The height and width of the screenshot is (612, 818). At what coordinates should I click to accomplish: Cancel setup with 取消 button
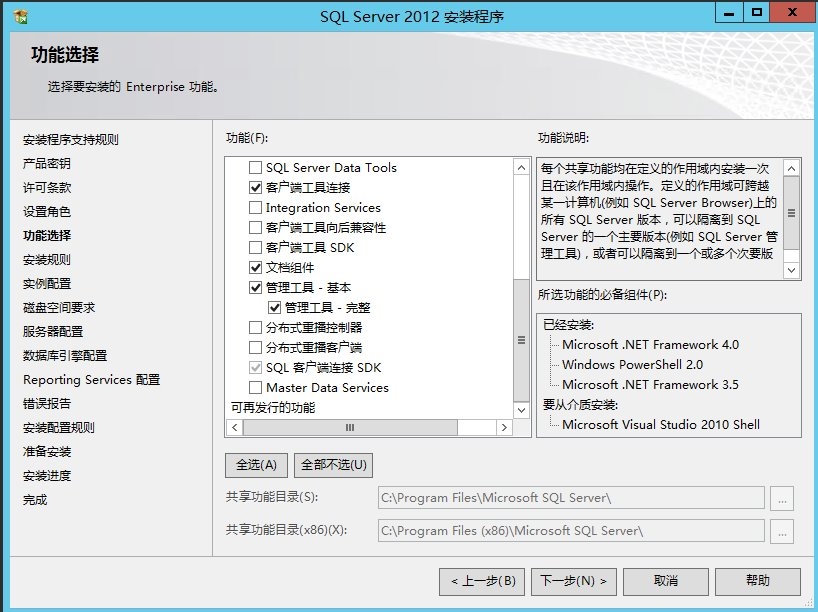tap(666, 581)
